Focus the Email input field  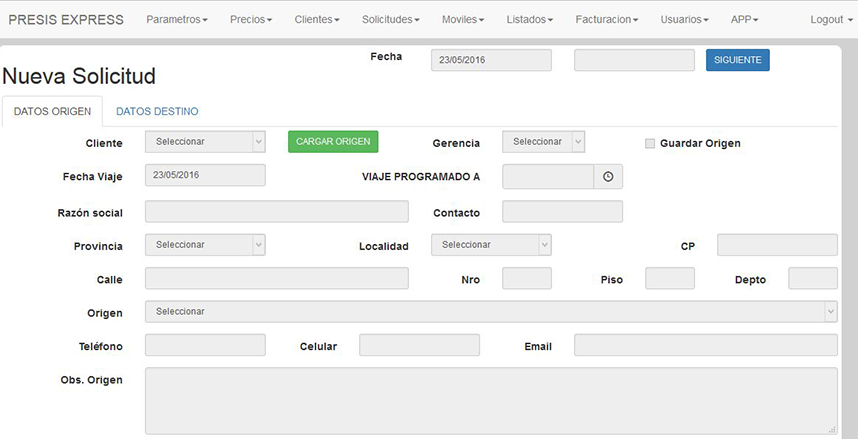tap(705, 345)
